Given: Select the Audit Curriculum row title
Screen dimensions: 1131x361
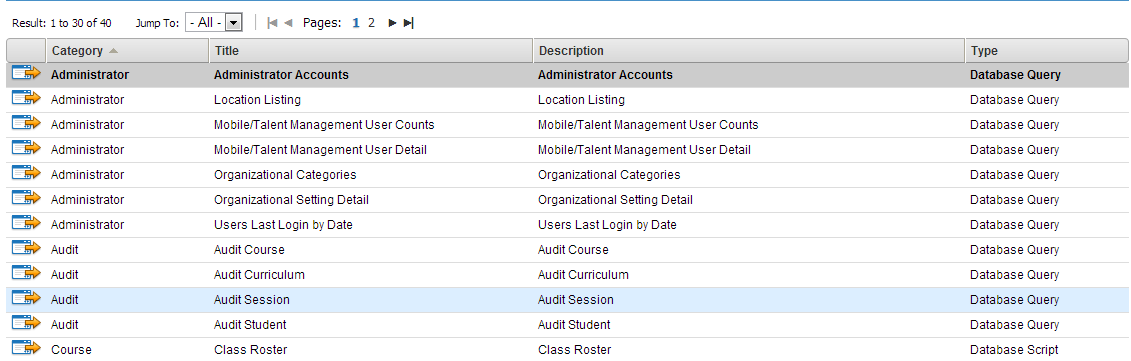Looking at the screenshot, I should point(259,274).
